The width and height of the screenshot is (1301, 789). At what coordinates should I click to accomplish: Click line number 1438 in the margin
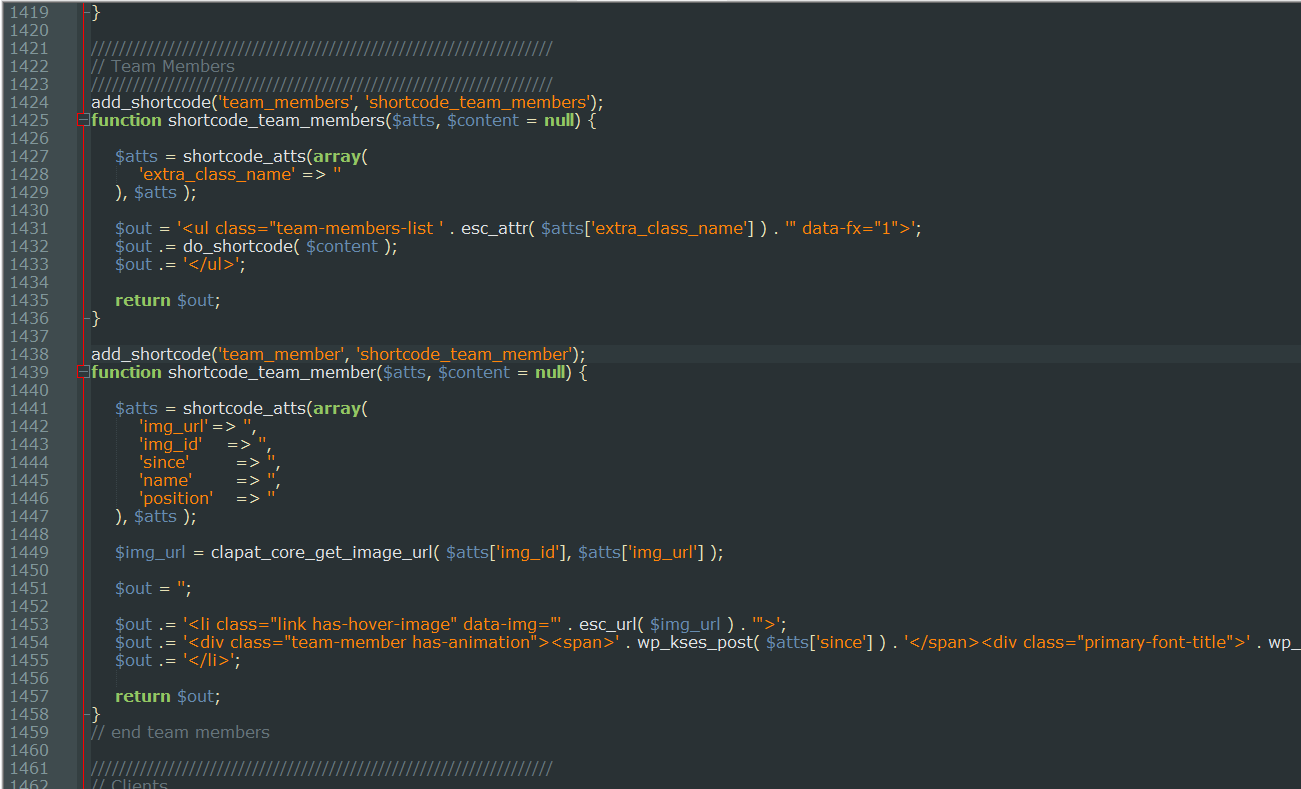click(x=28, y=354)
